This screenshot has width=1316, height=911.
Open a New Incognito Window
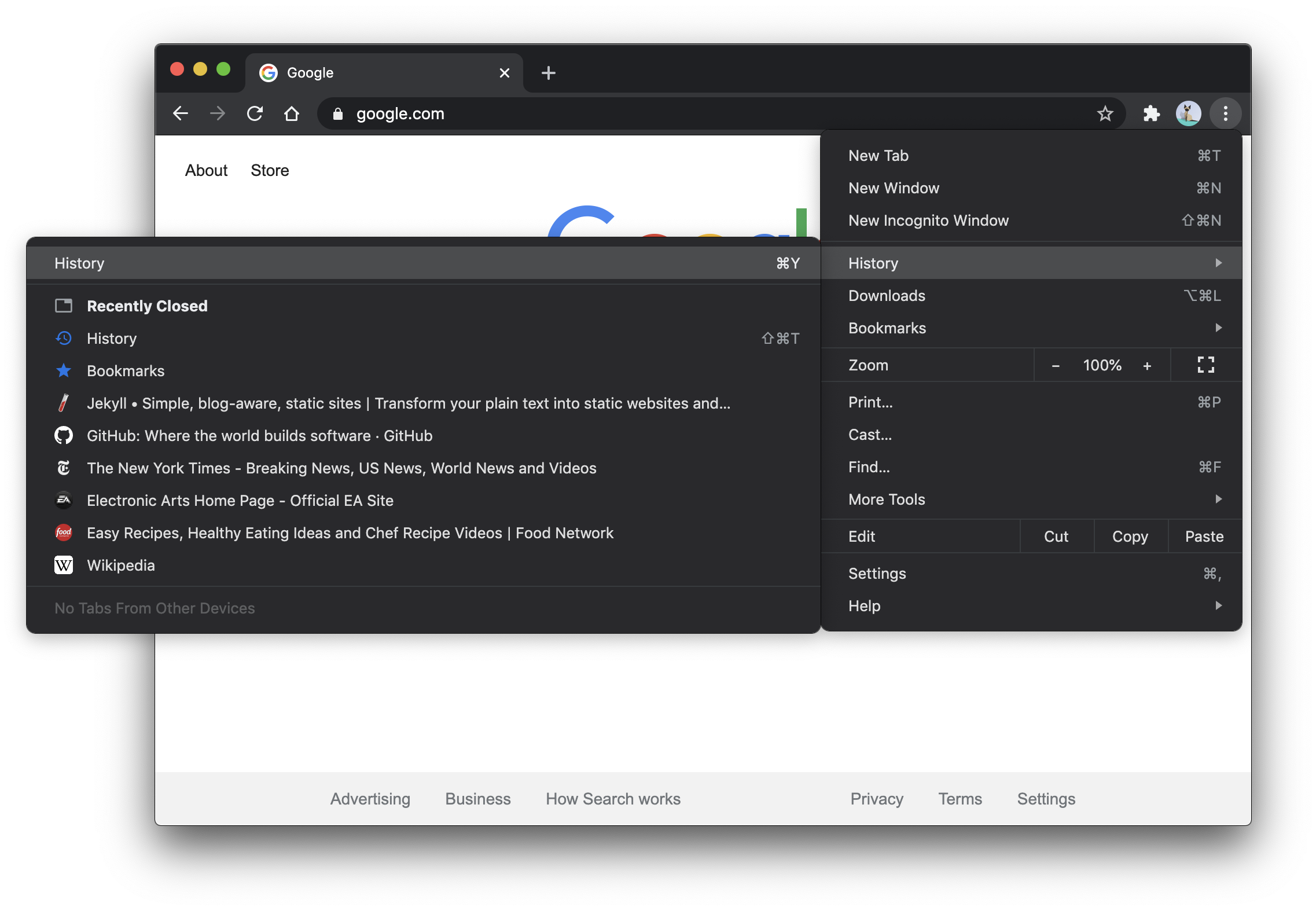(1031, 221)
